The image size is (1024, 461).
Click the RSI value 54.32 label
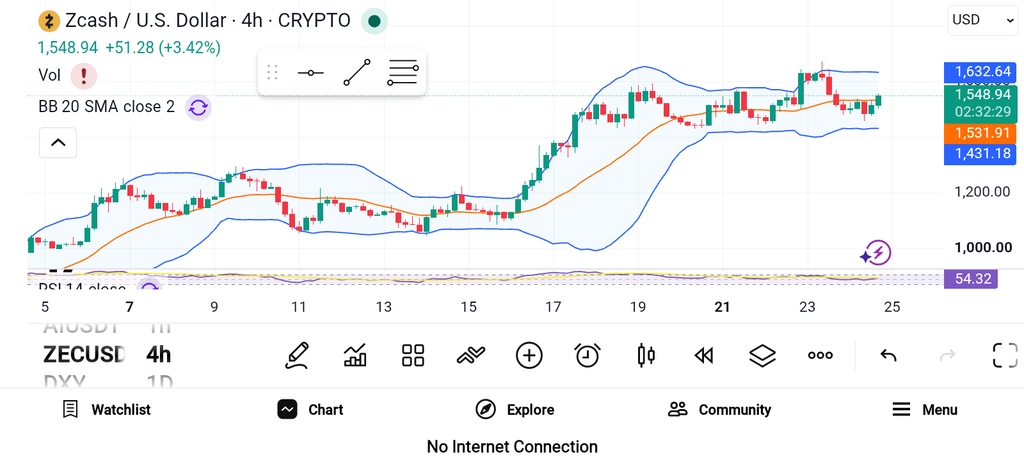(x=972, y=279)
